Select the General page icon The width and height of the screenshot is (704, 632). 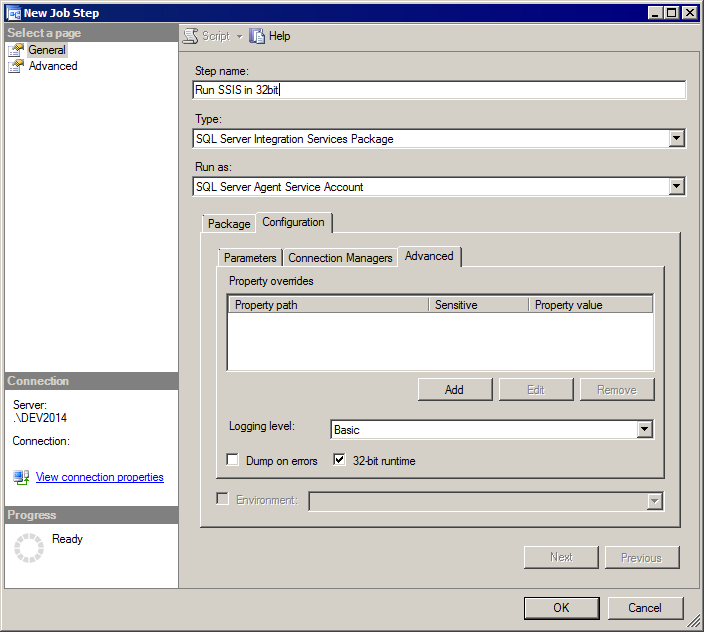16,50
